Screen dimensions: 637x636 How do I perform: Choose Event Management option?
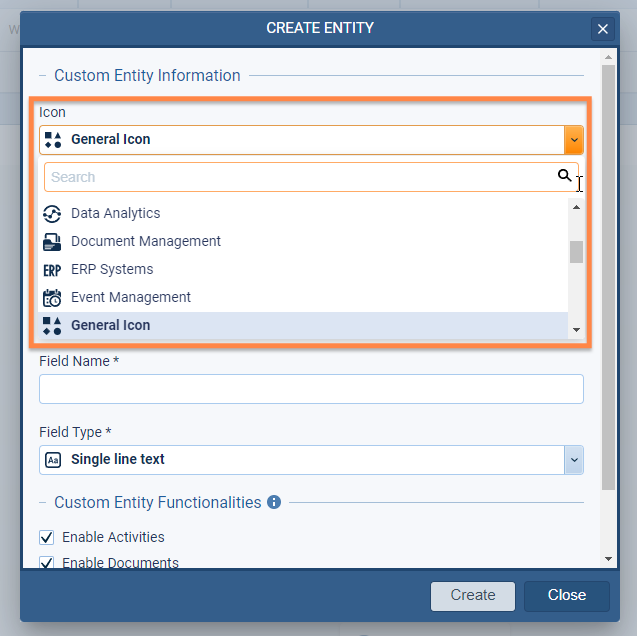[131, 297]
